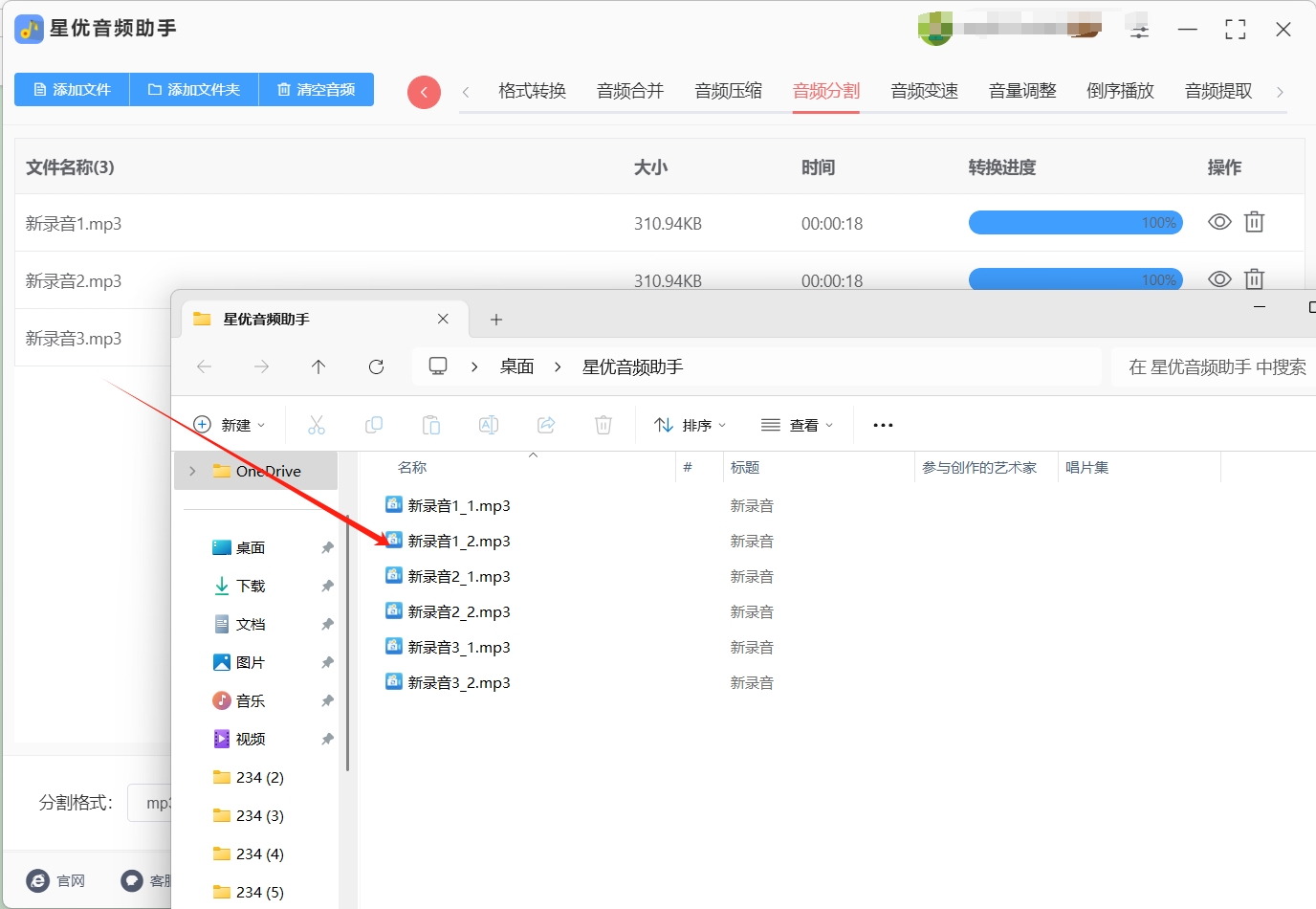Open 下载 in the navigation pane

click(239, 586)
